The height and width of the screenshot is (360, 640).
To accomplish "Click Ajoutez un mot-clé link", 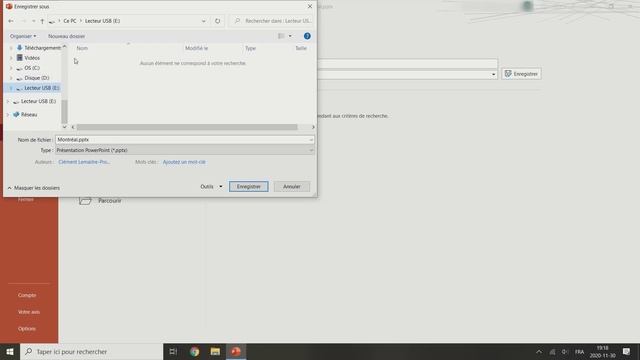I will point(184,162).
